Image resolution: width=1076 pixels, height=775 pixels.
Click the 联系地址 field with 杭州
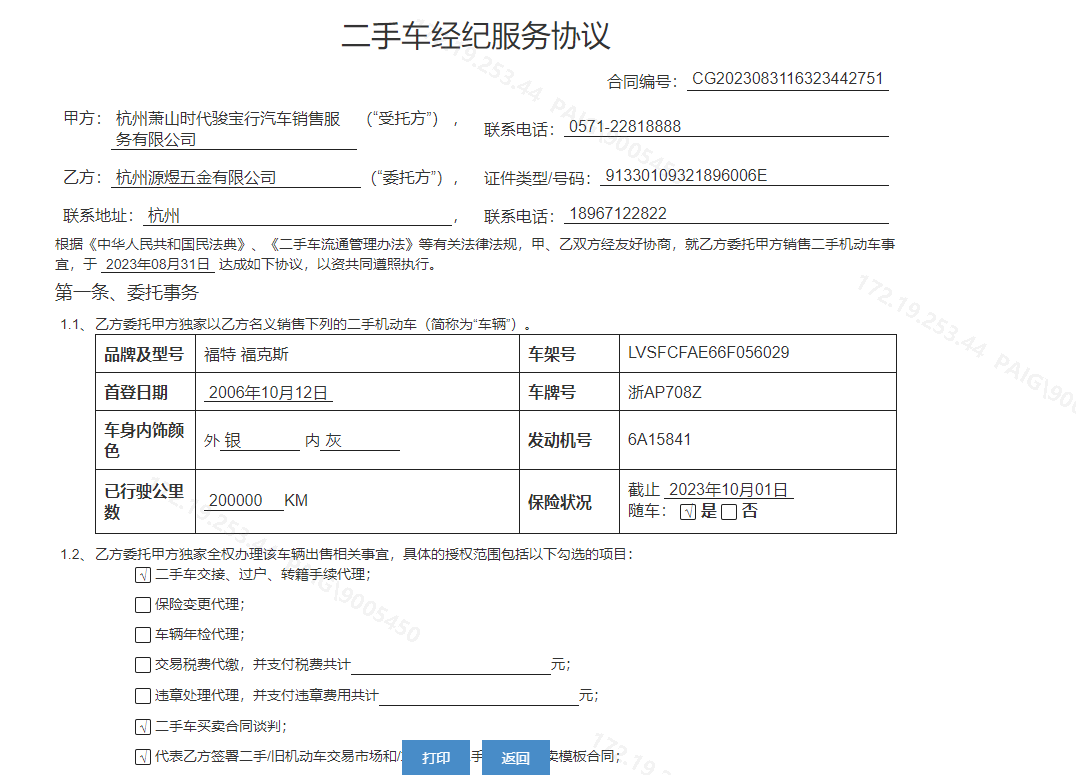point(298,216)
